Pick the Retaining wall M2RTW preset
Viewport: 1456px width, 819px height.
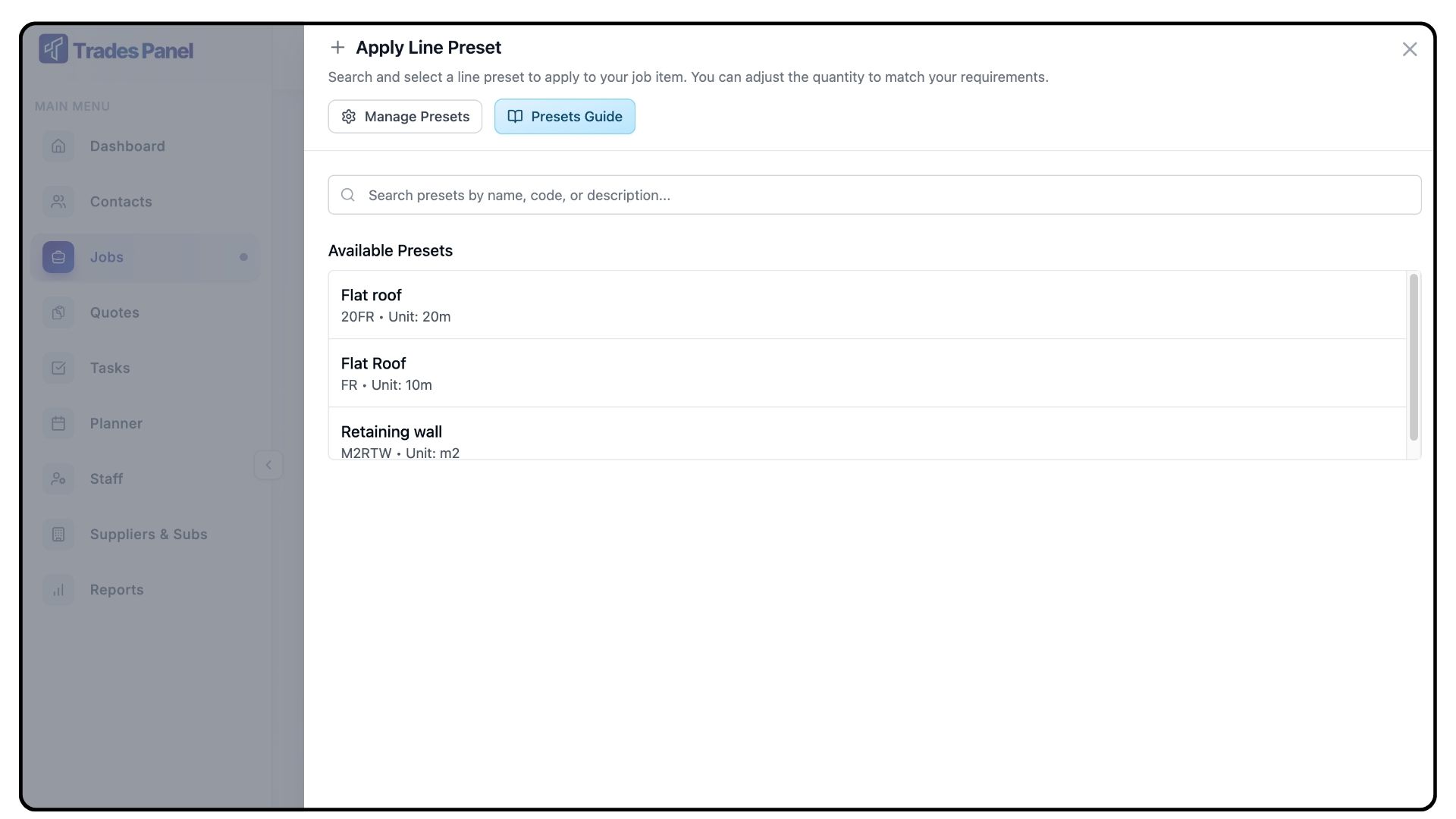pos(867,438)
